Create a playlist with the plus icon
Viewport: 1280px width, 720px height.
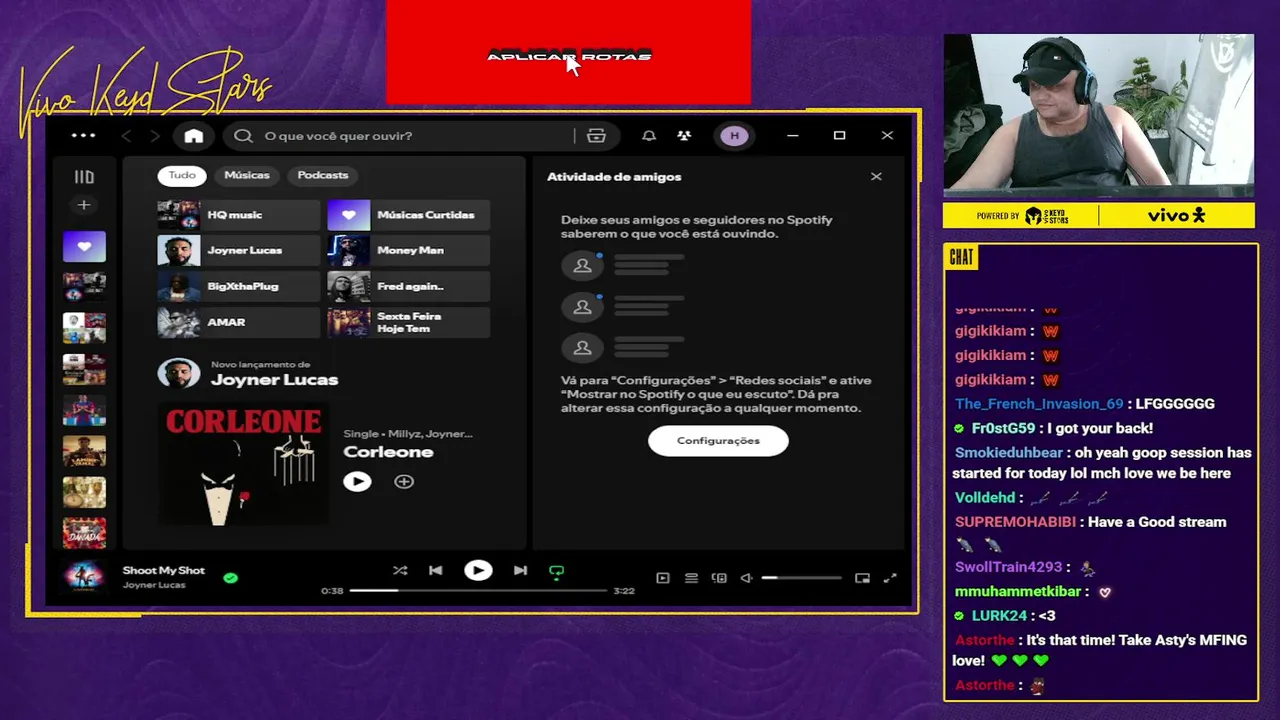(x=84, y=205)
